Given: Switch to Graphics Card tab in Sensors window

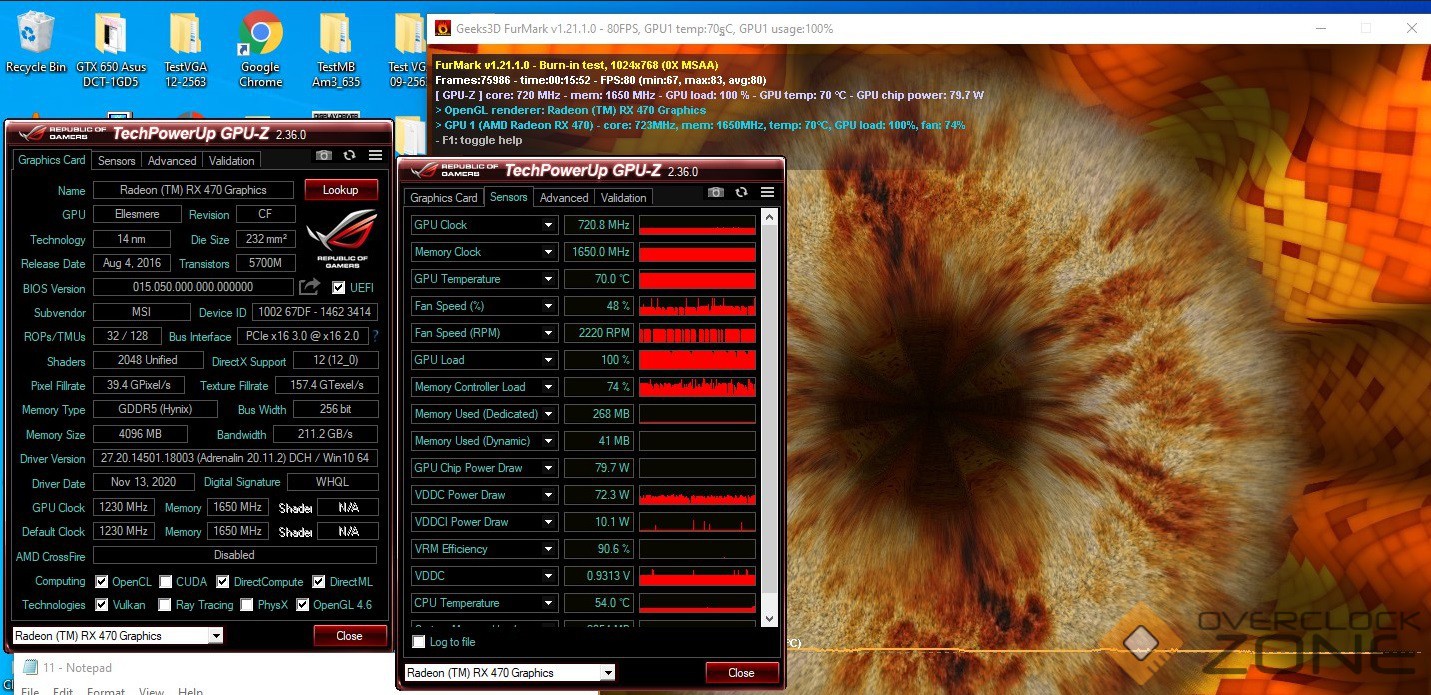Looking at the screenshot, I should pos(444,198).
